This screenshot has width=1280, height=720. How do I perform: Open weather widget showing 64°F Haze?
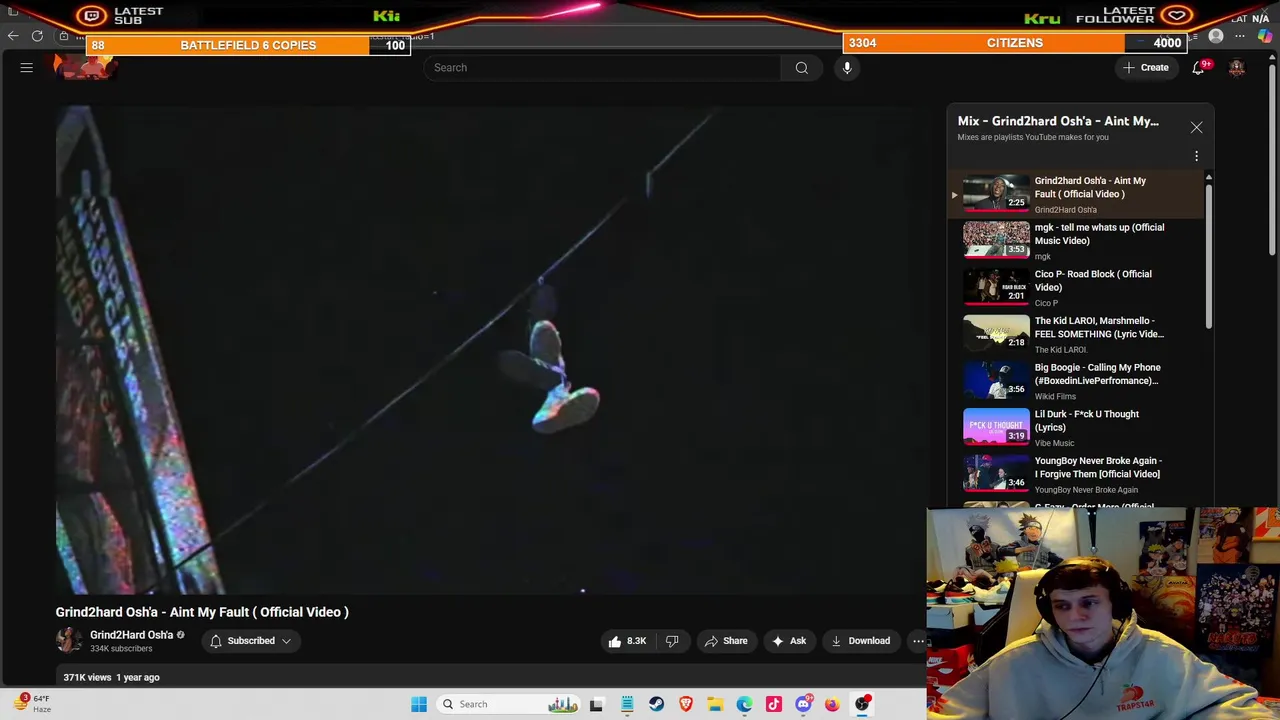30,703
